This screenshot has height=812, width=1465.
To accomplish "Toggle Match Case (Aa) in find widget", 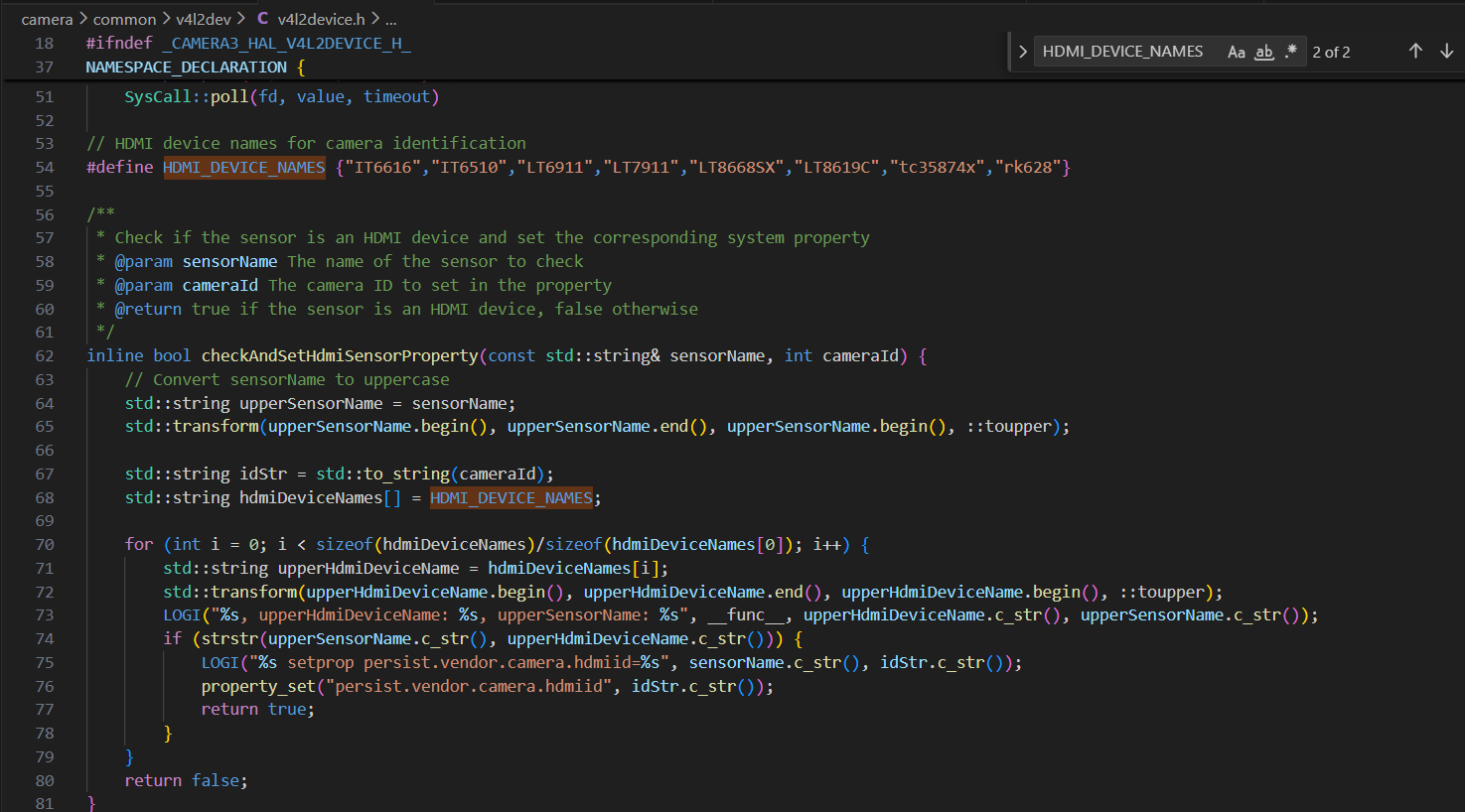I will pyautogui.click(x=1237, y=52).
